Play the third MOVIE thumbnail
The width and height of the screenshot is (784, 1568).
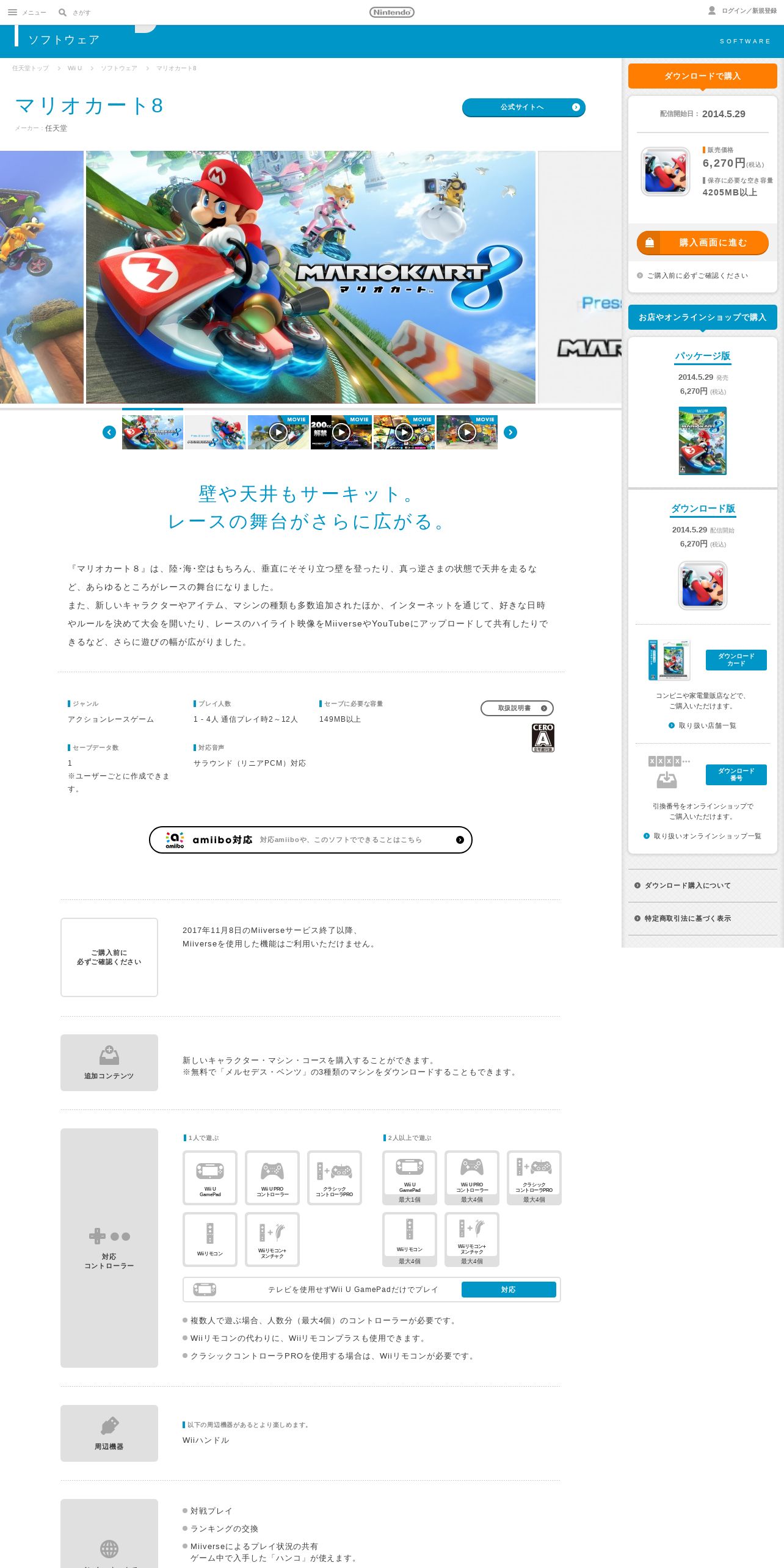(404, 432)
